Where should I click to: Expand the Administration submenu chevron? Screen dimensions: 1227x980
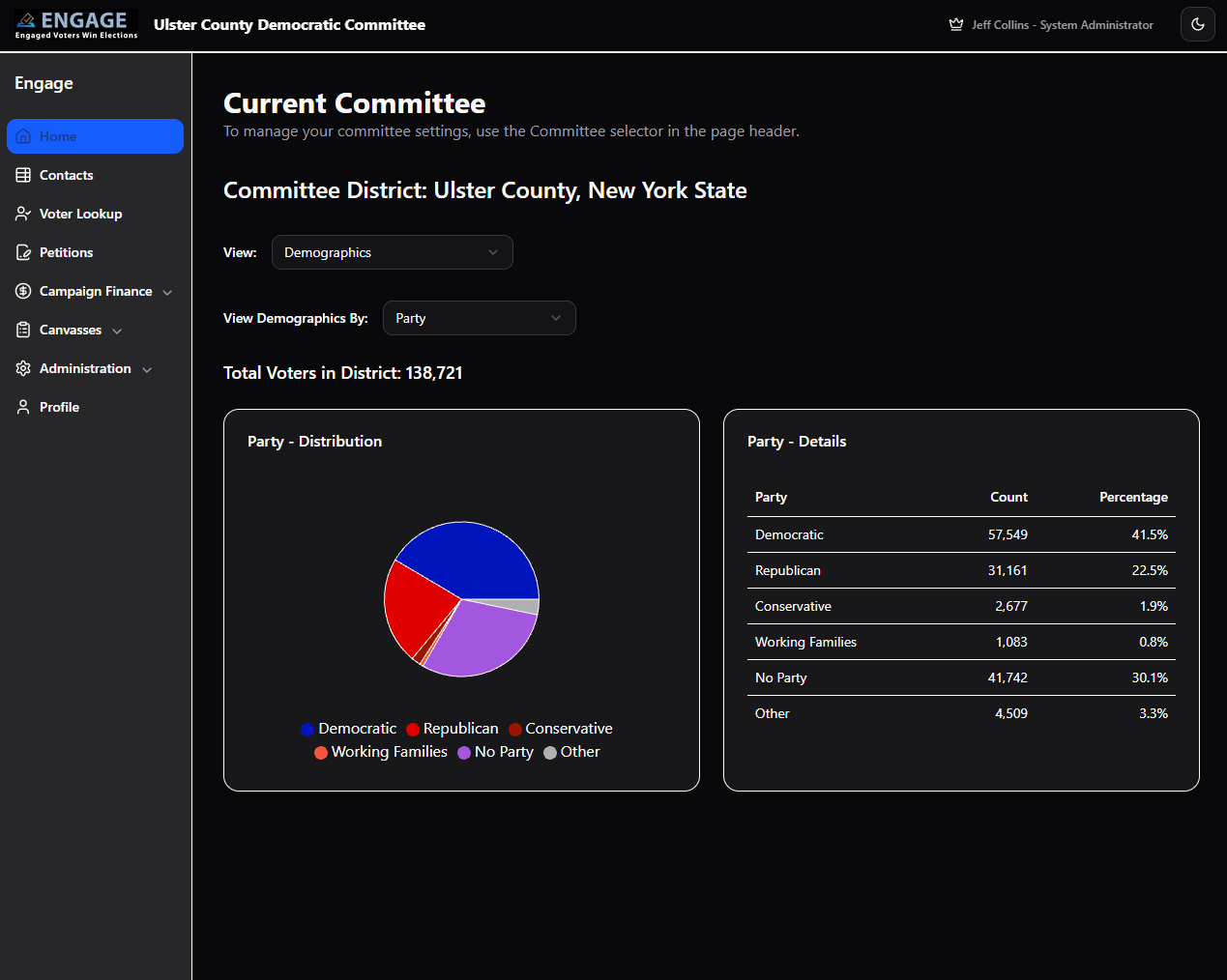(x=147, y=369)
